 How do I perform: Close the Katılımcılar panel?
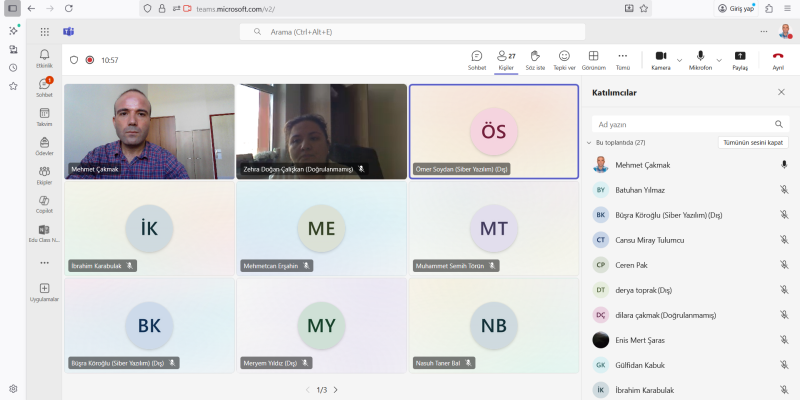(x=781, y=92)
